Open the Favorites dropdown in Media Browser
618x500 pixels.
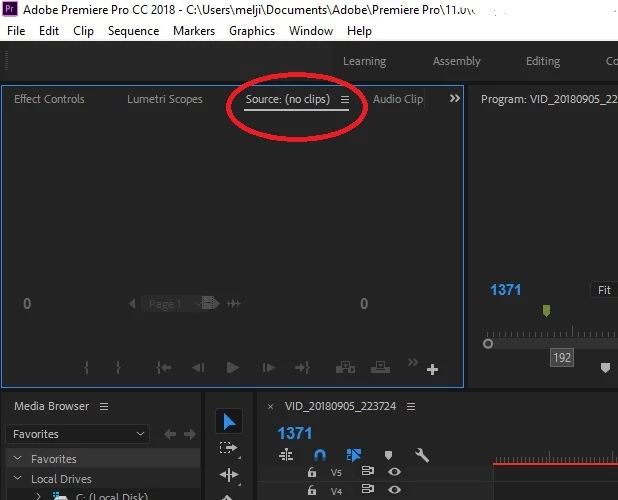(x=78, y=434)
